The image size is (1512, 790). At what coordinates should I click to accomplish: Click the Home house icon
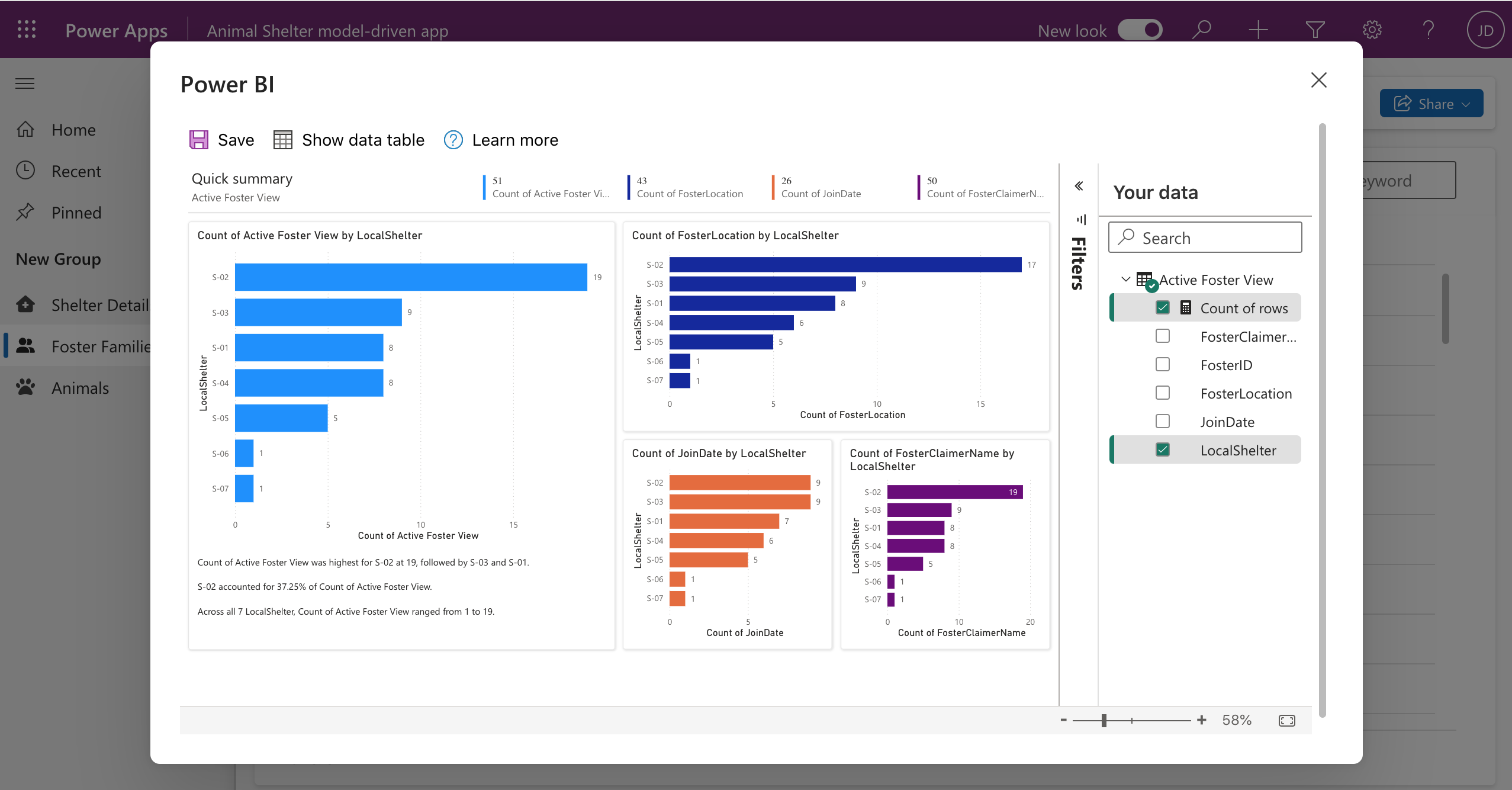(x=25, y=129)
